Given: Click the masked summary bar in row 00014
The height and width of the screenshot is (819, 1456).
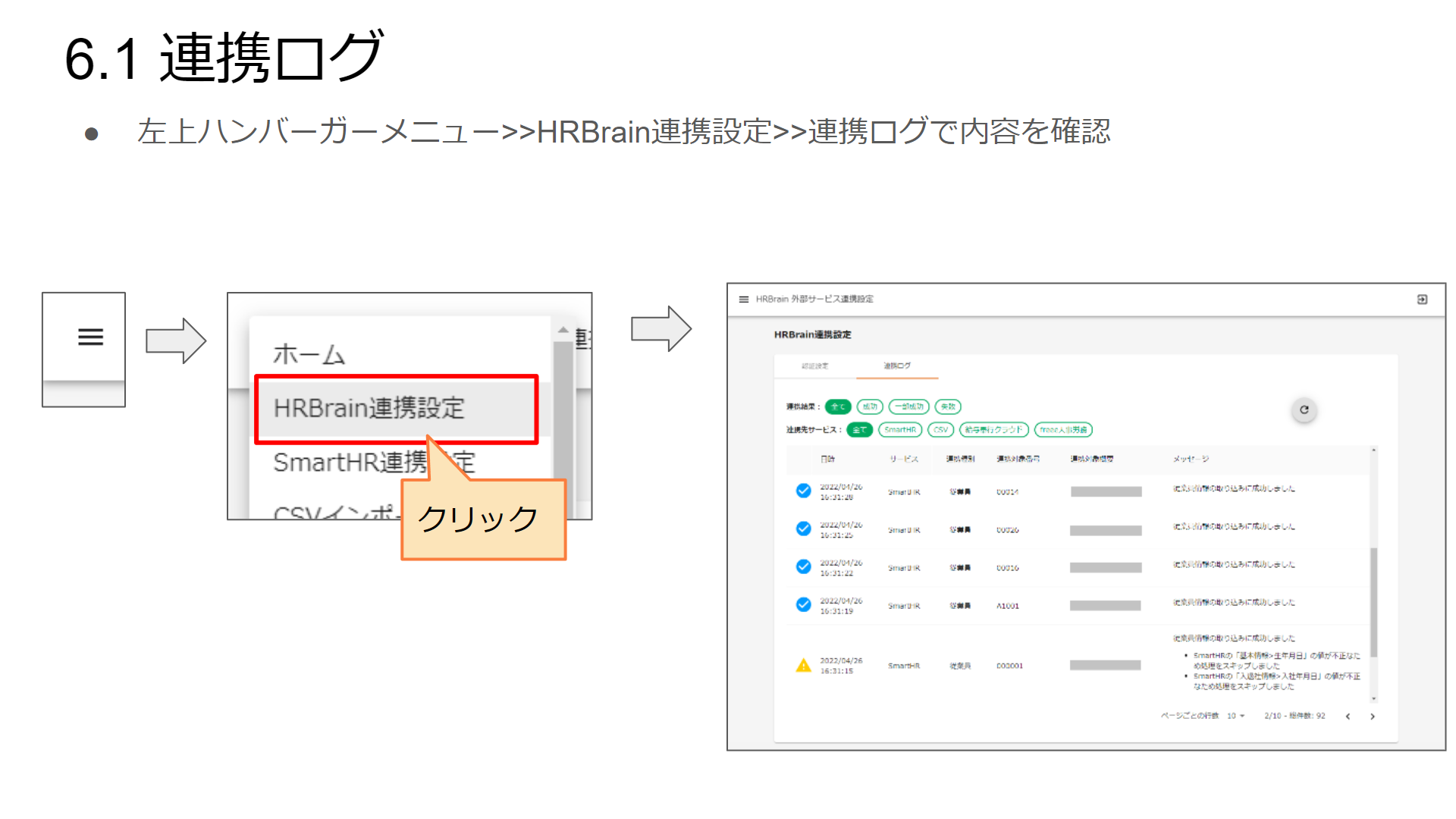Looking at the screenshot, I should point(1106,492).
